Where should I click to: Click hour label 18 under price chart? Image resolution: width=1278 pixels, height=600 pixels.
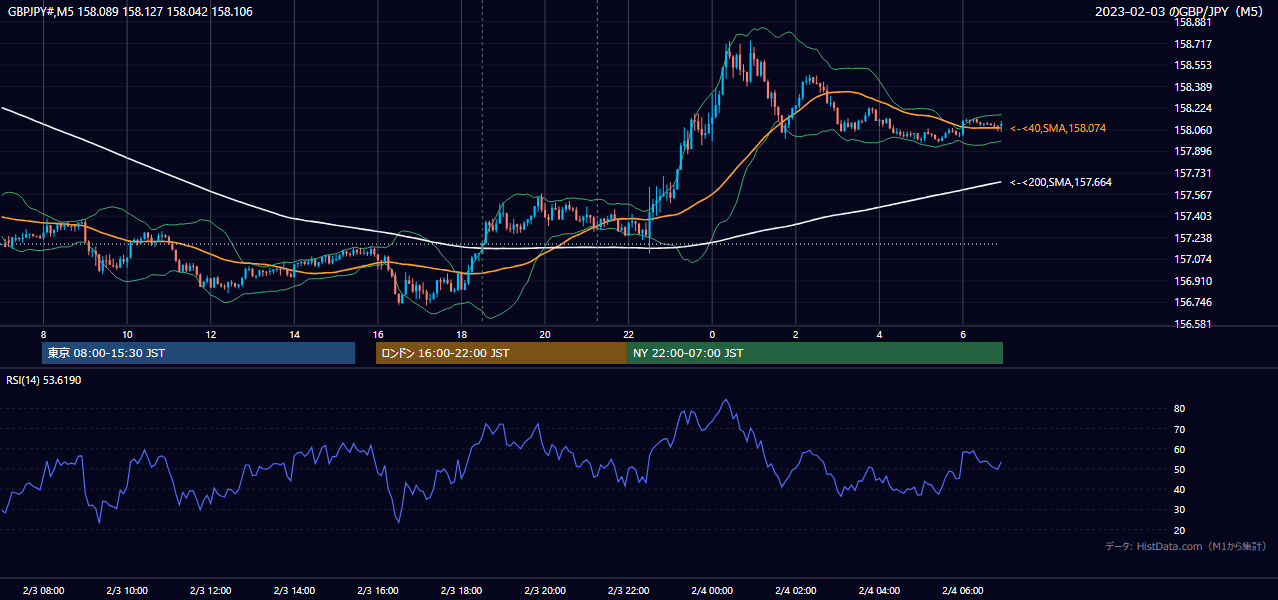461,334
